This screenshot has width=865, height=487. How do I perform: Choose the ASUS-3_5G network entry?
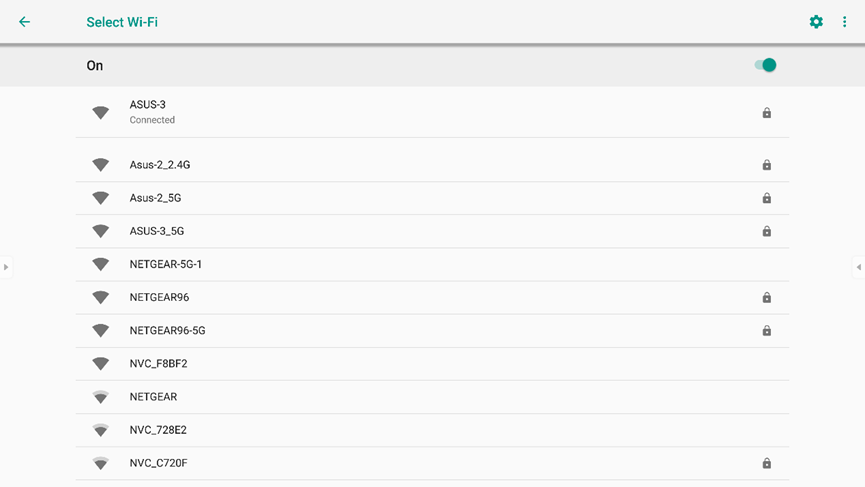pos(432,231)
